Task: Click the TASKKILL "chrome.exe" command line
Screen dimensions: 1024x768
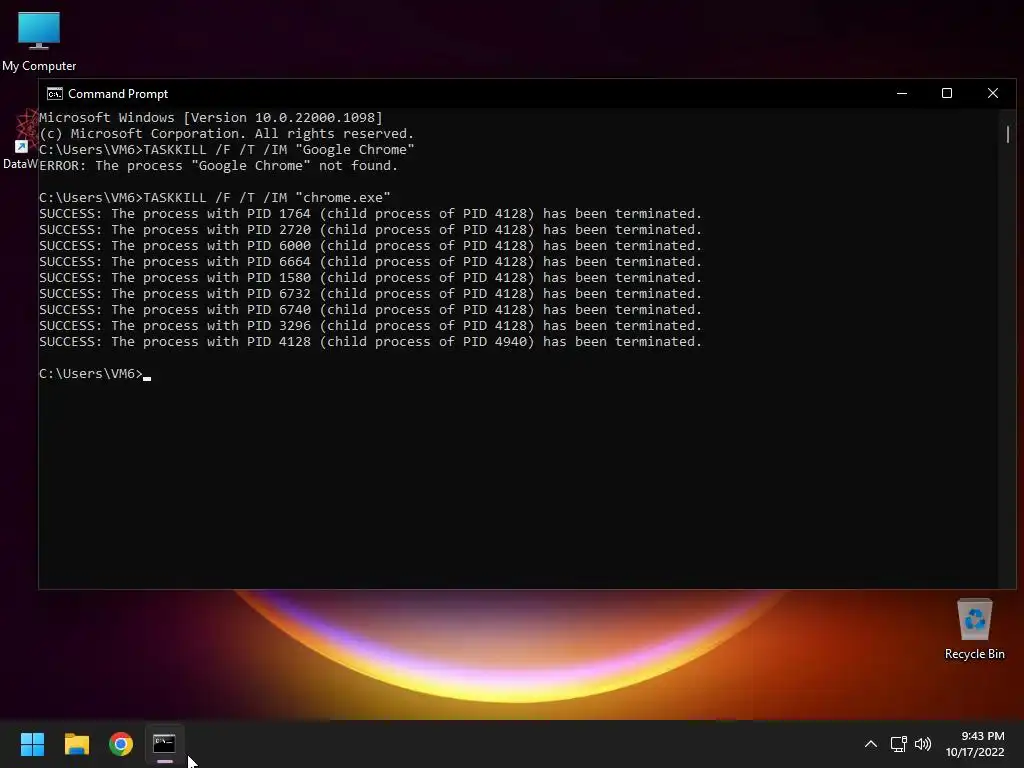Action: coord(215,197)
